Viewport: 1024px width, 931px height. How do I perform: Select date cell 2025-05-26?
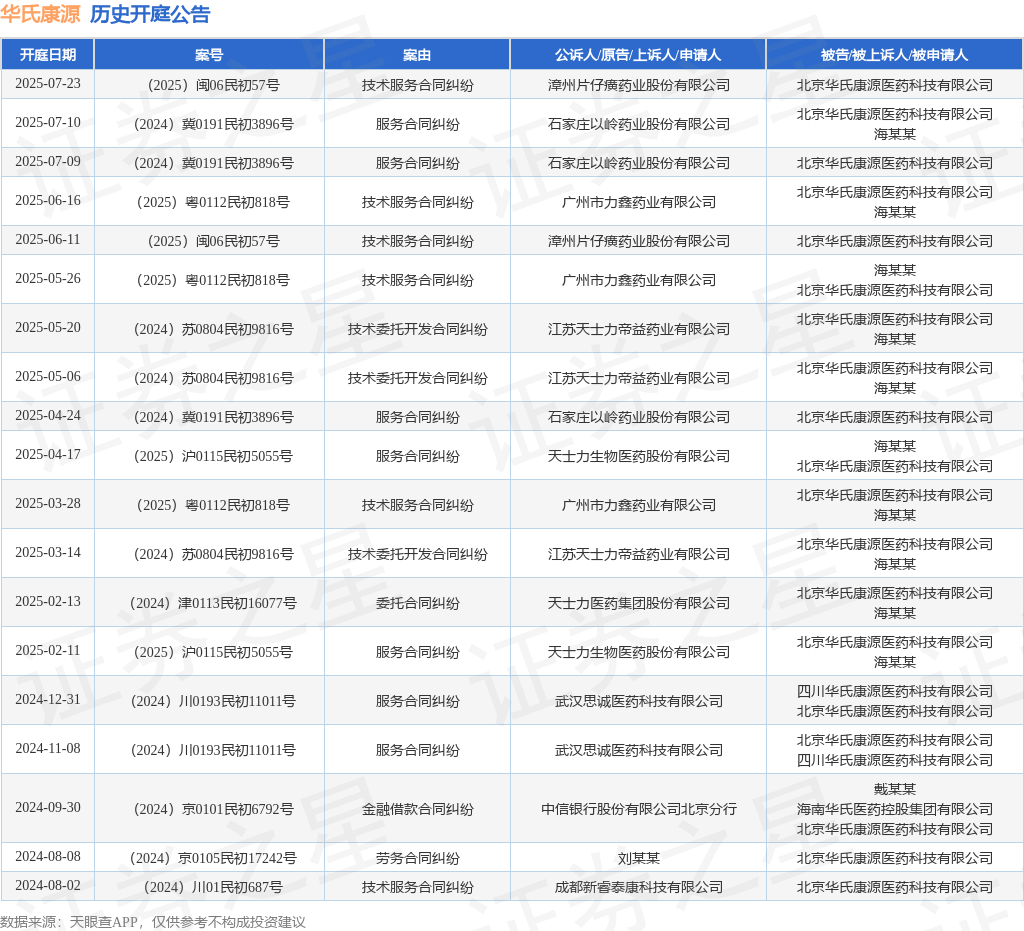coord(48,279)
